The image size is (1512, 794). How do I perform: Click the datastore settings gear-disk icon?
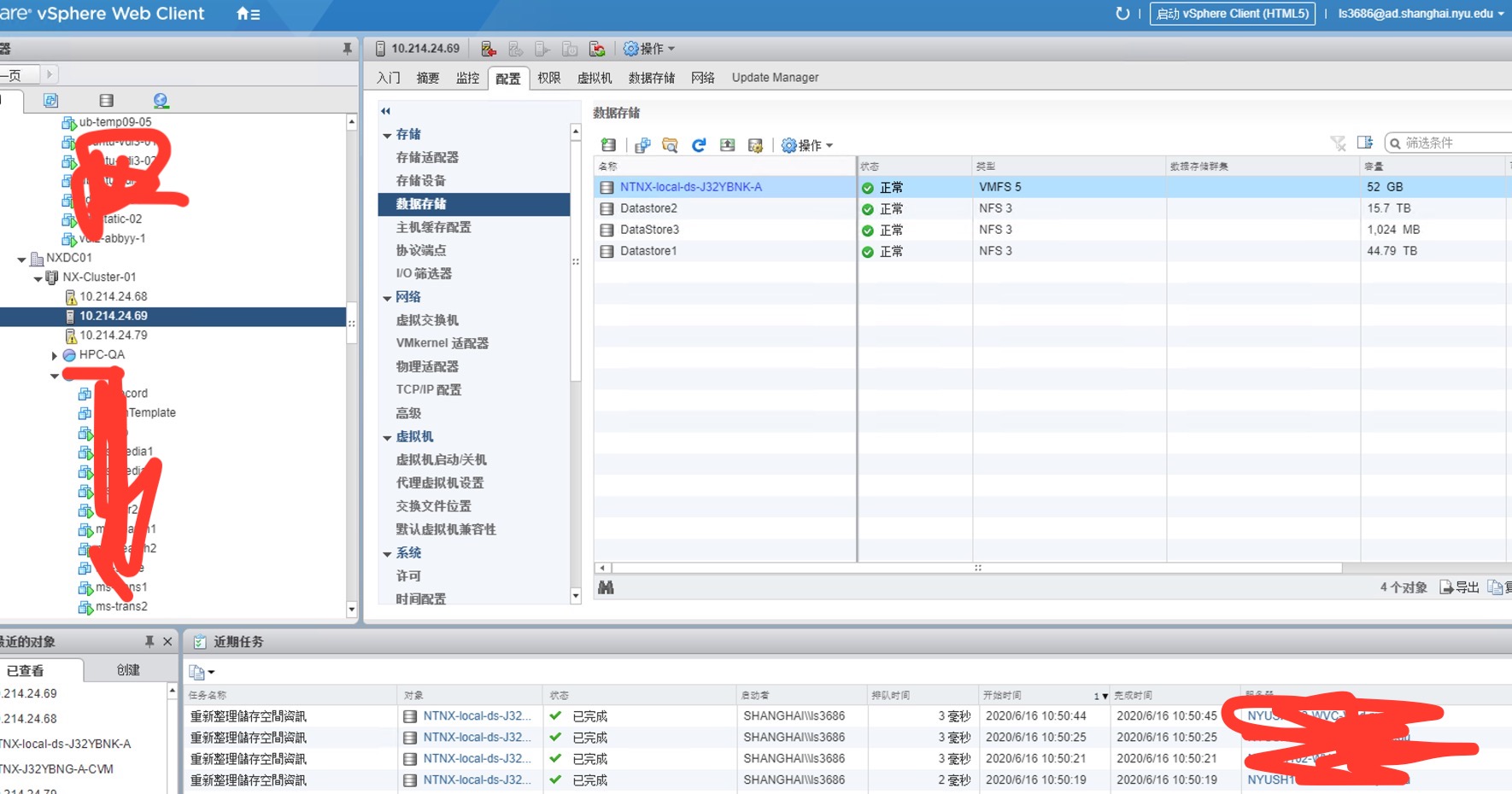pos(755,145)
